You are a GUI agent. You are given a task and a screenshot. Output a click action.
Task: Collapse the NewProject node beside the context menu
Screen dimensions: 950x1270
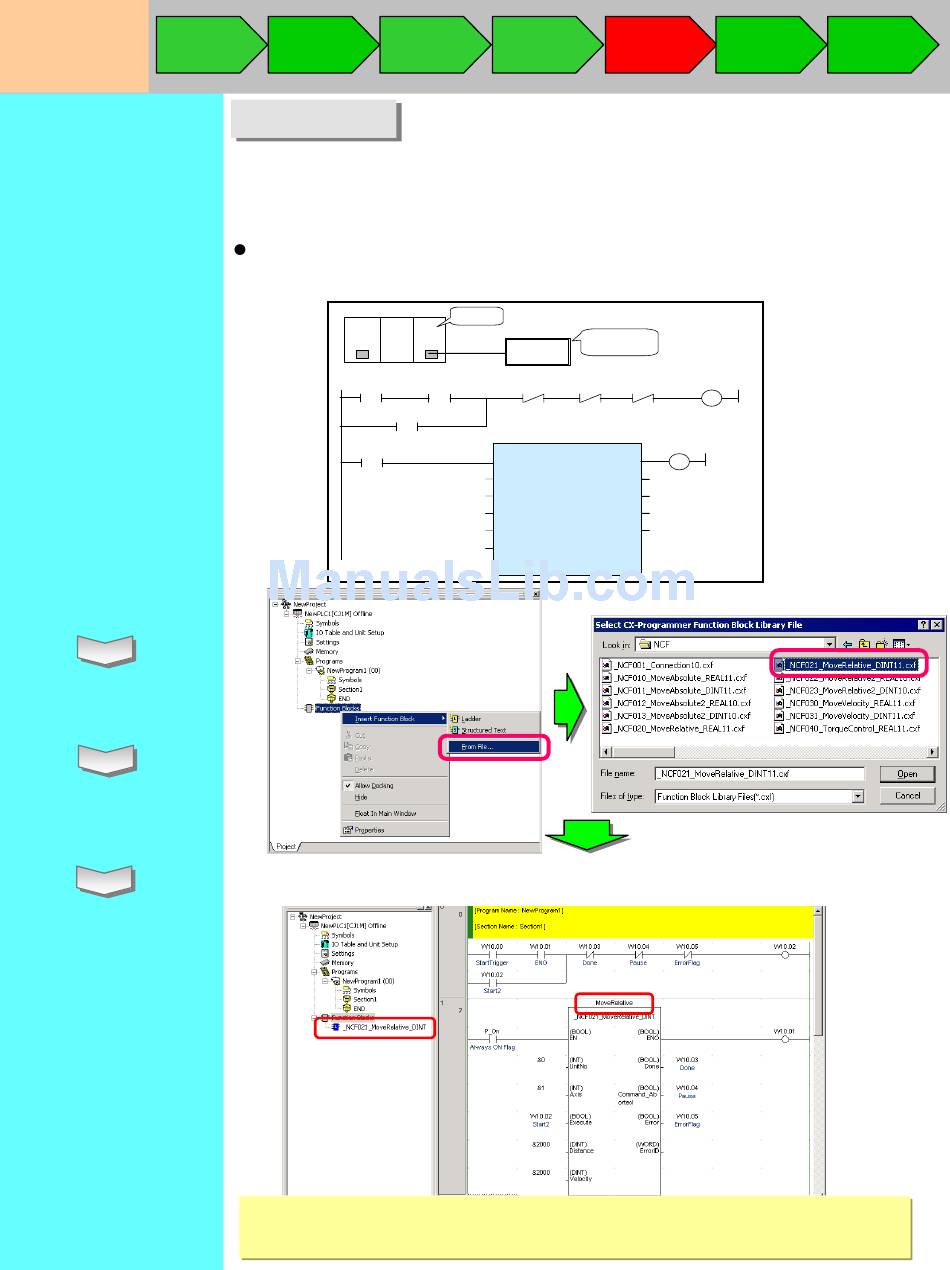274,604
